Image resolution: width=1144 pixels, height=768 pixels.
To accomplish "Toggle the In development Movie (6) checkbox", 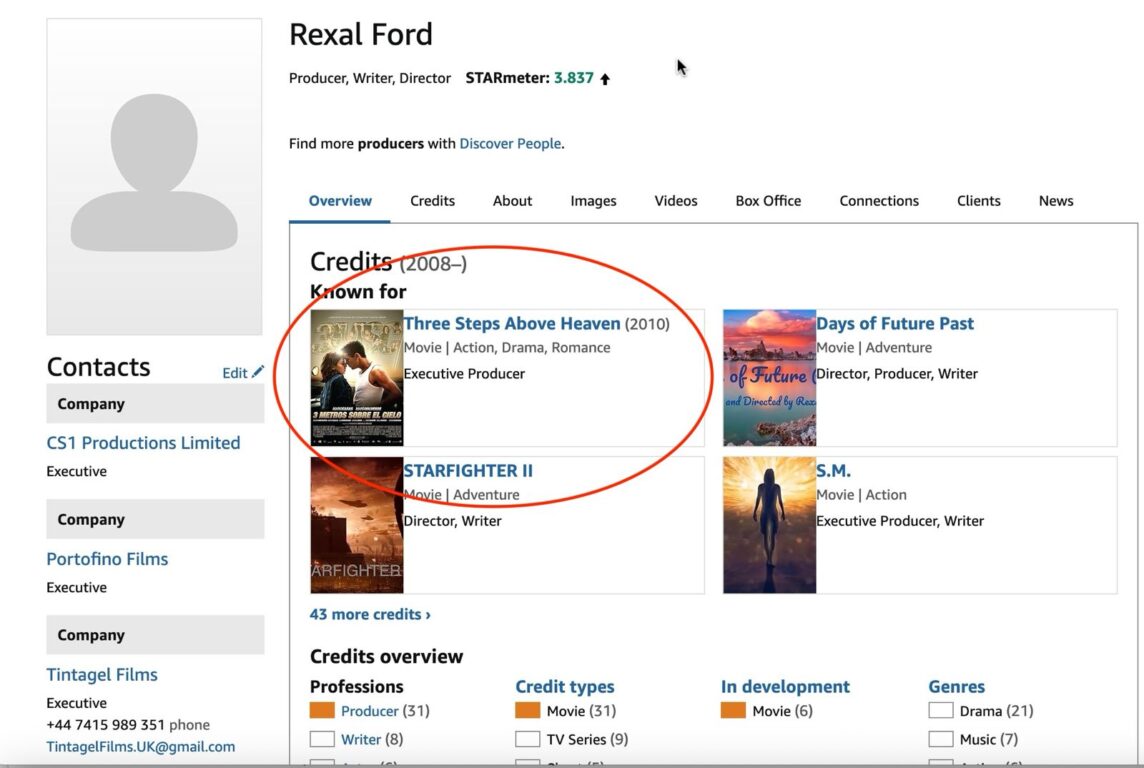I will point(733,710).
